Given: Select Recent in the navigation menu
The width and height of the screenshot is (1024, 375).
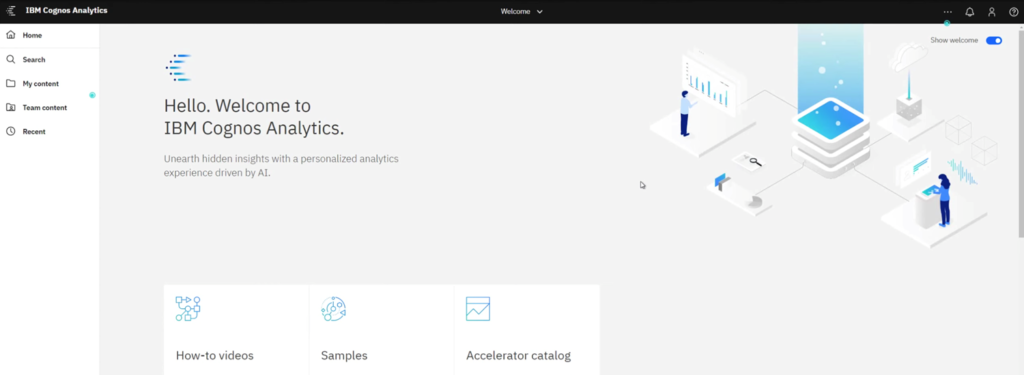Looking at the screenshot, I should (50, 131).
